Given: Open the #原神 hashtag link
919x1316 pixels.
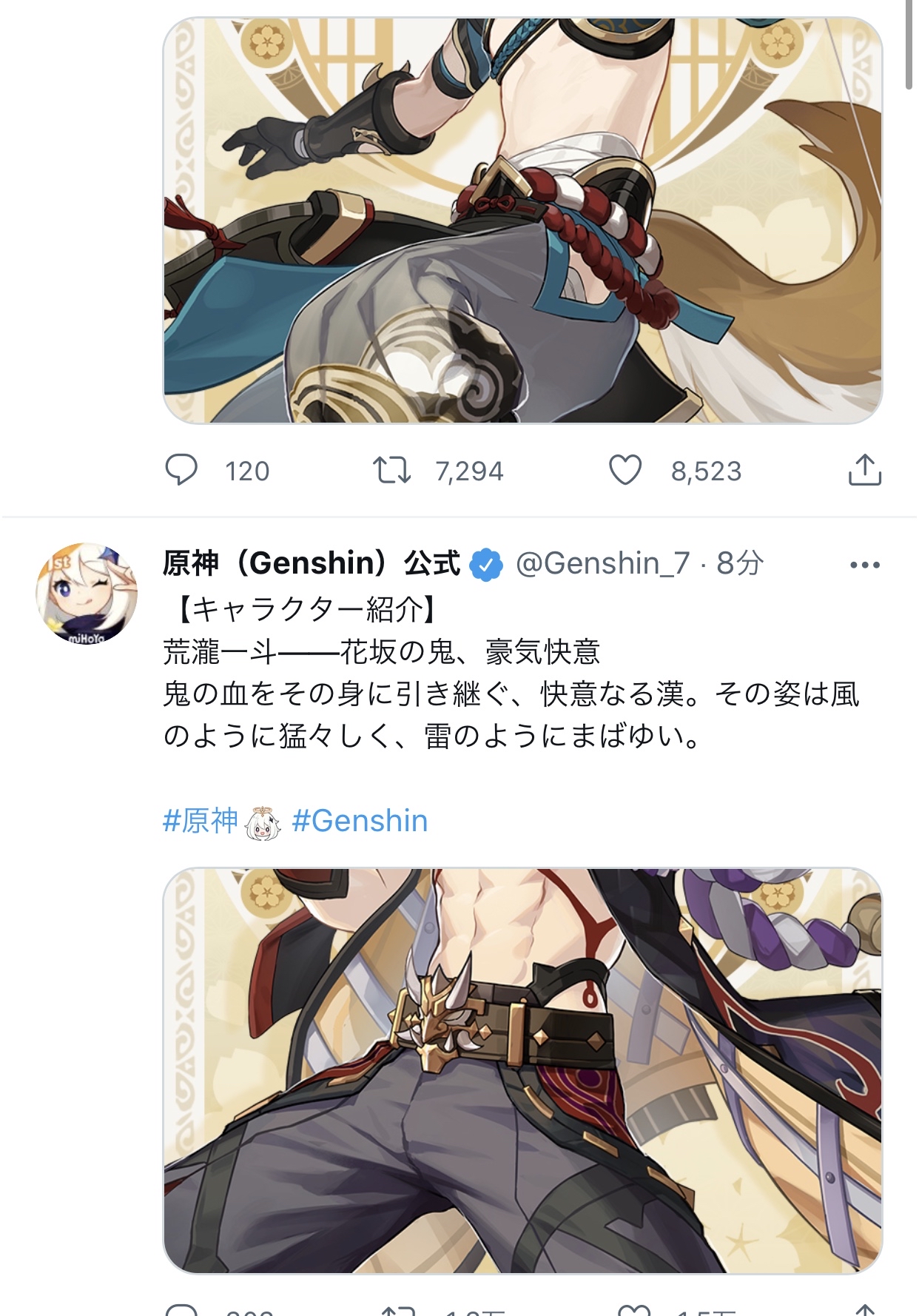Looking at the screenshot, I should click(x=201, y=821).
